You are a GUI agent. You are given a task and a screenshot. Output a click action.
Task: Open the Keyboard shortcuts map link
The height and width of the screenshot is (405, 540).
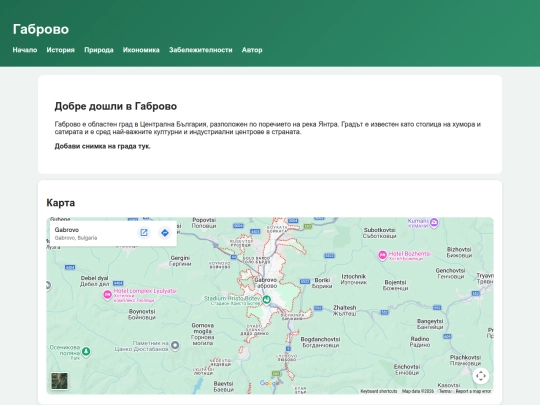click(x=378, y=391)
